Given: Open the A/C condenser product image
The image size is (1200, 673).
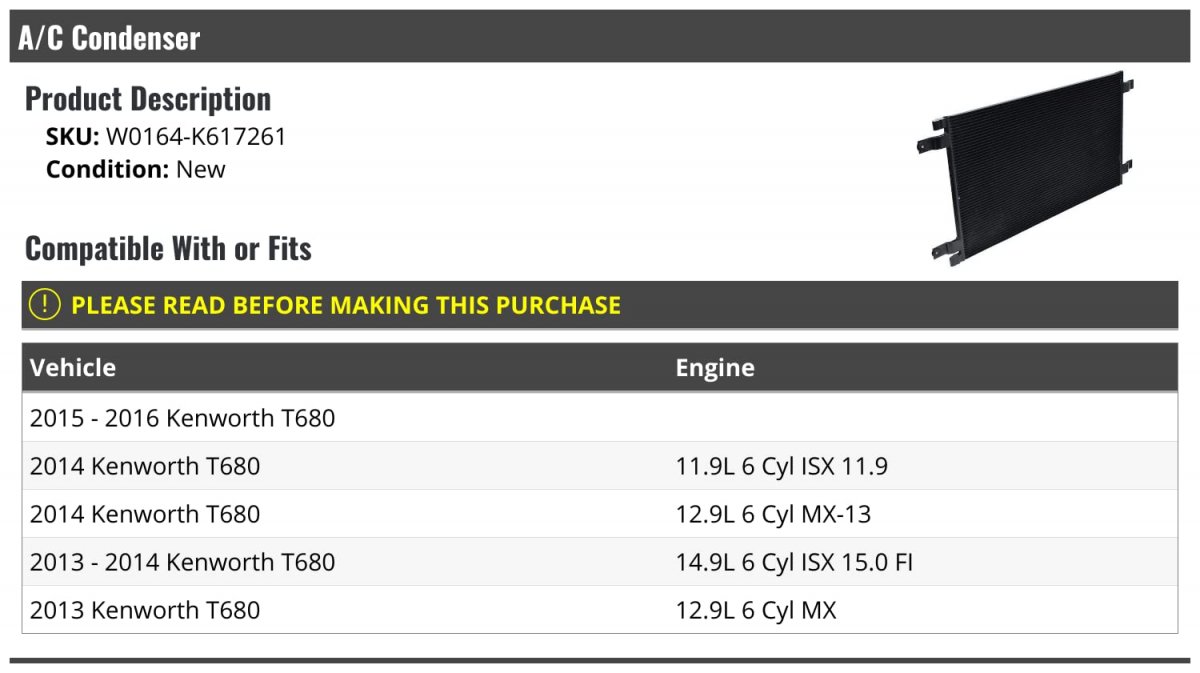Looking at the screenshot, I should click(1024, 168).
